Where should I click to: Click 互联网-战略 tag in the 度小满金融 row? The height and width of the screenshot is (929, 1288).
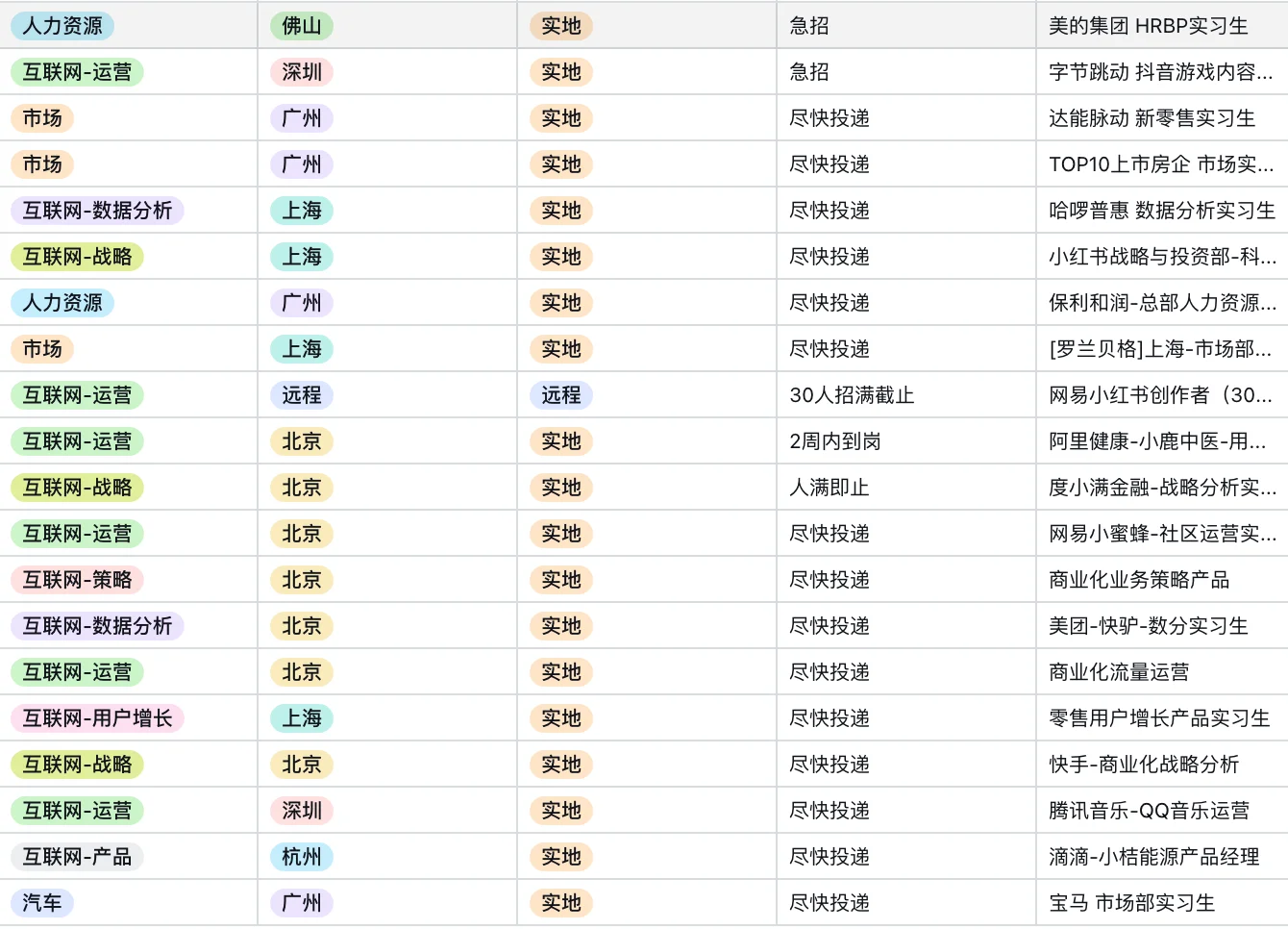(x=77, y=488)
